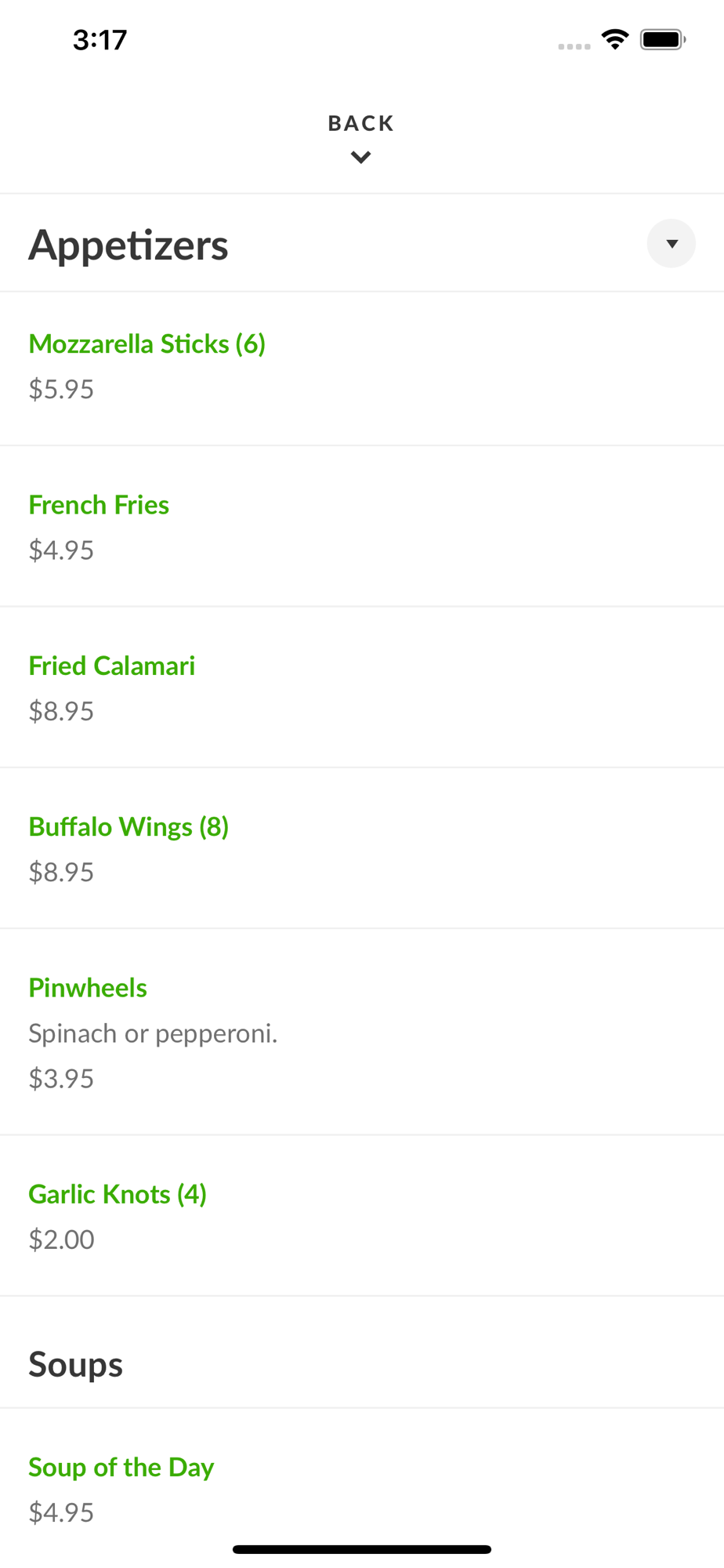Open the Appetizers category dropdown arrow
This screenshot has width=724, height=1568.
[672, 244]
